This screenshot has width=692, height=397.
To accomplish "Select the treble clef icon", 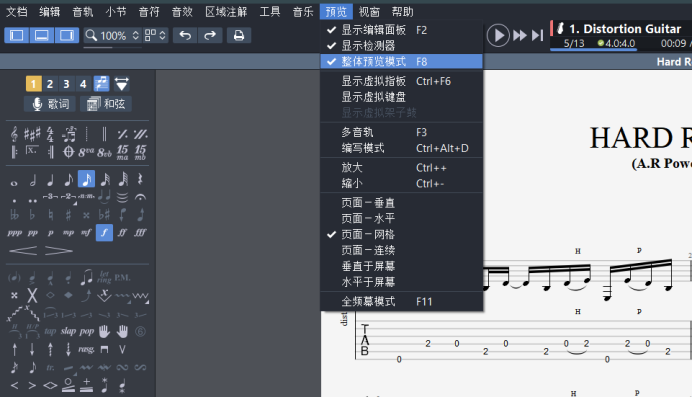I will (x=14, y=134).
